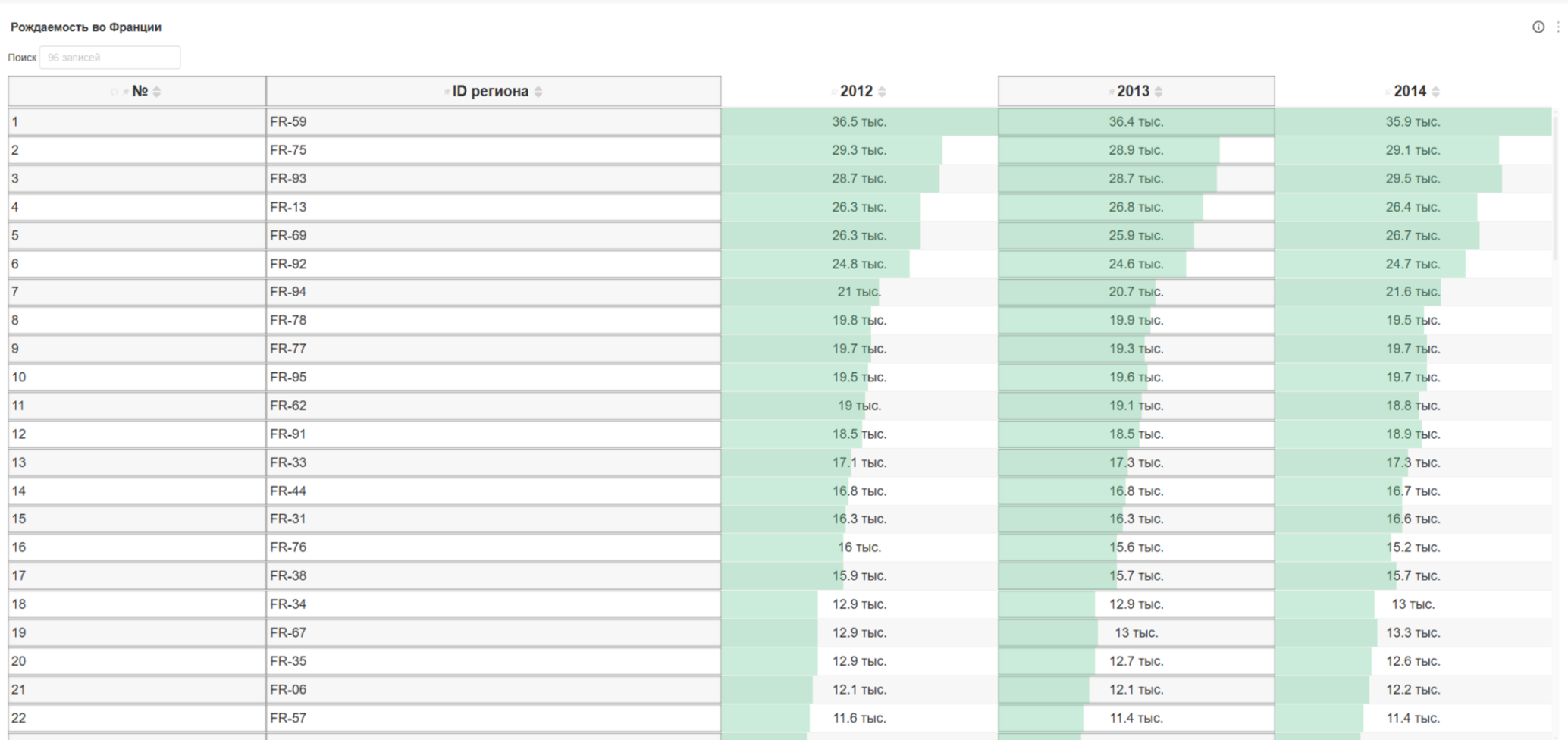This screenshot has width=1568, height=740.
Task: Select the FR-92 region cell
Action: (x=494, y=264)
